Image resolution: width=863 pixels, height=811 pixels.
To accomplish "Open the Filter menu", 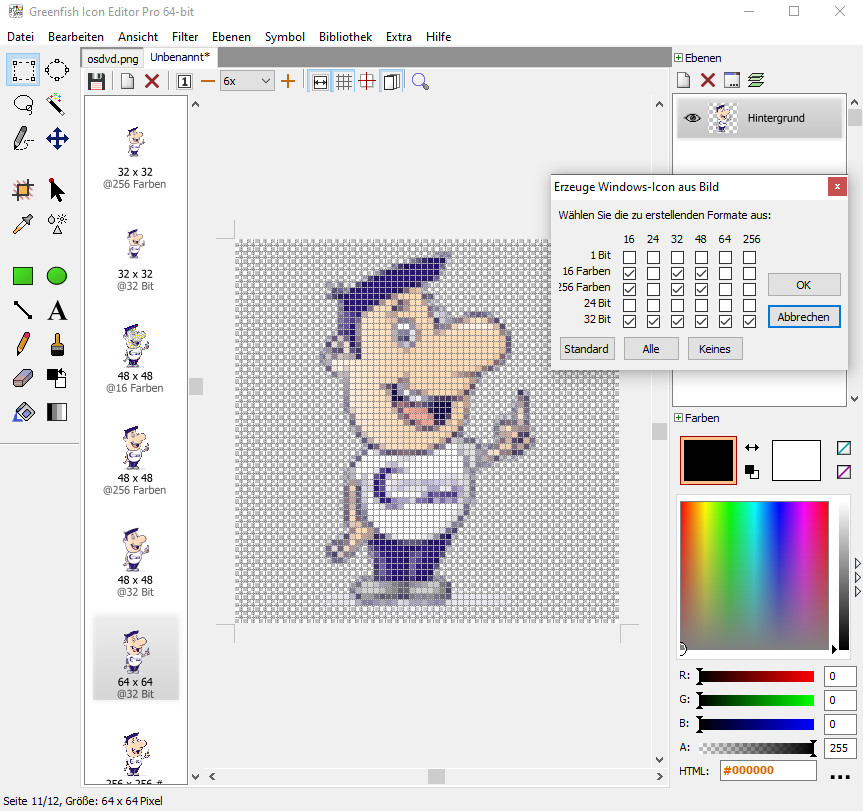I will pos(184,36).
